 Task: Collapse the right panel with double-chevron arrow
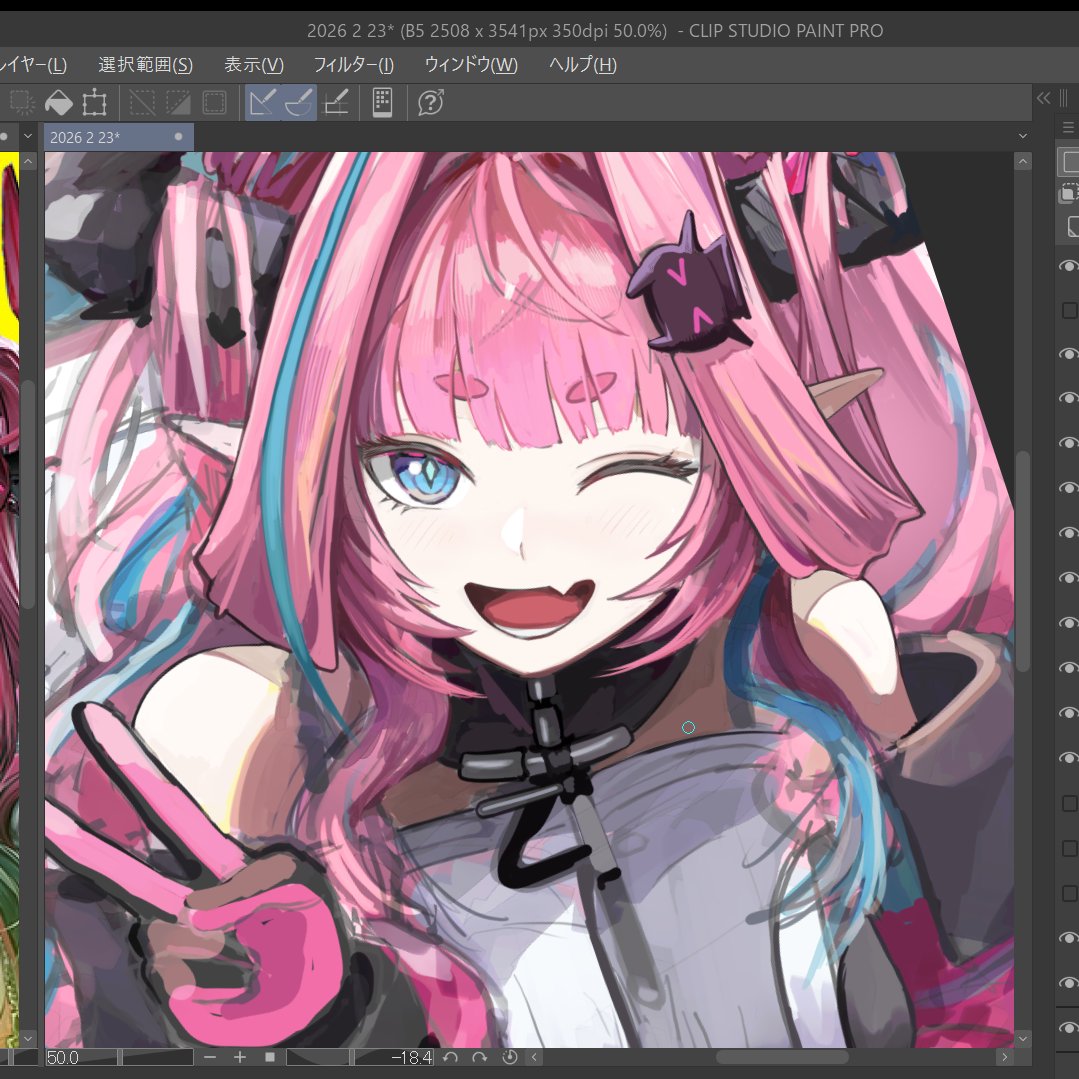coord(1043,98)
